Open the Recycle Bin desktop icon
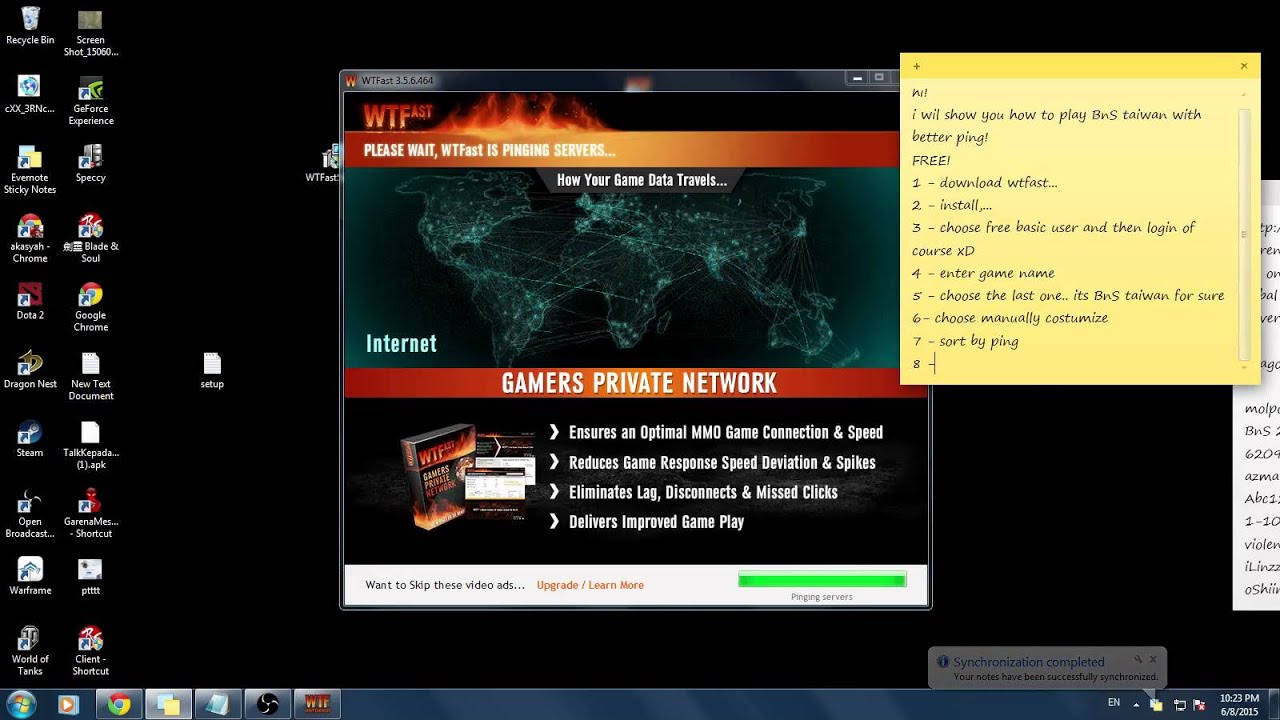The image size is (1280, 720). pos(30,27)
